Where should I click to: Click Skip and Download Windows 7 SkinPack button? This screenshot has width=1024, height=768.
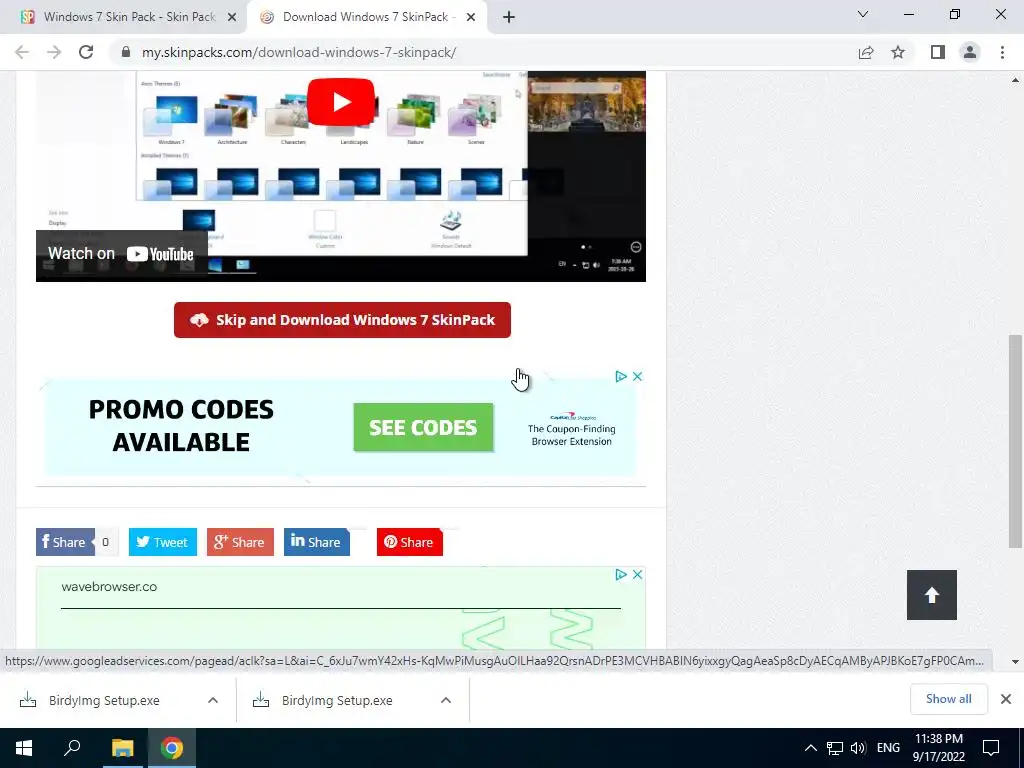pyautogui.click(x=342, y=320)
